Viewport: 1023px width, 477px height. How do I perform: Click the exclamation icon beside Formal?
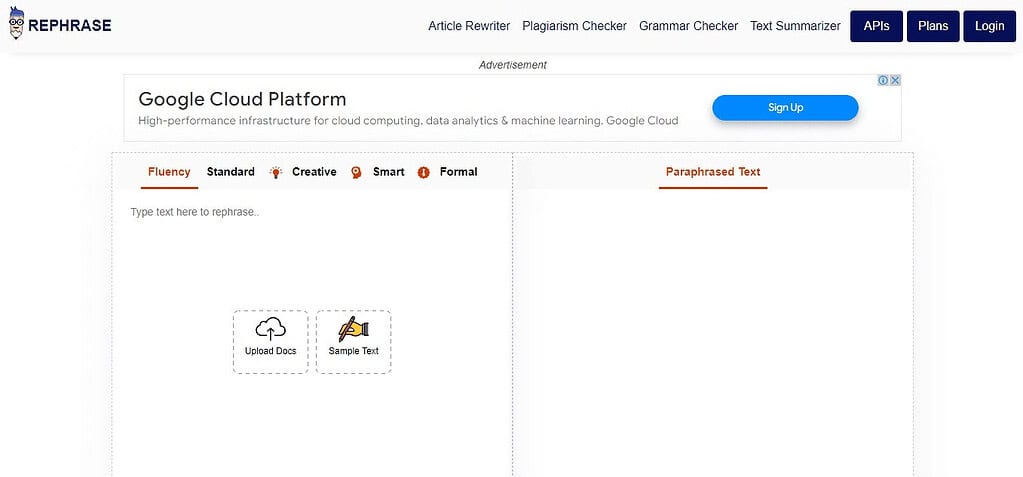click(423, 172)
